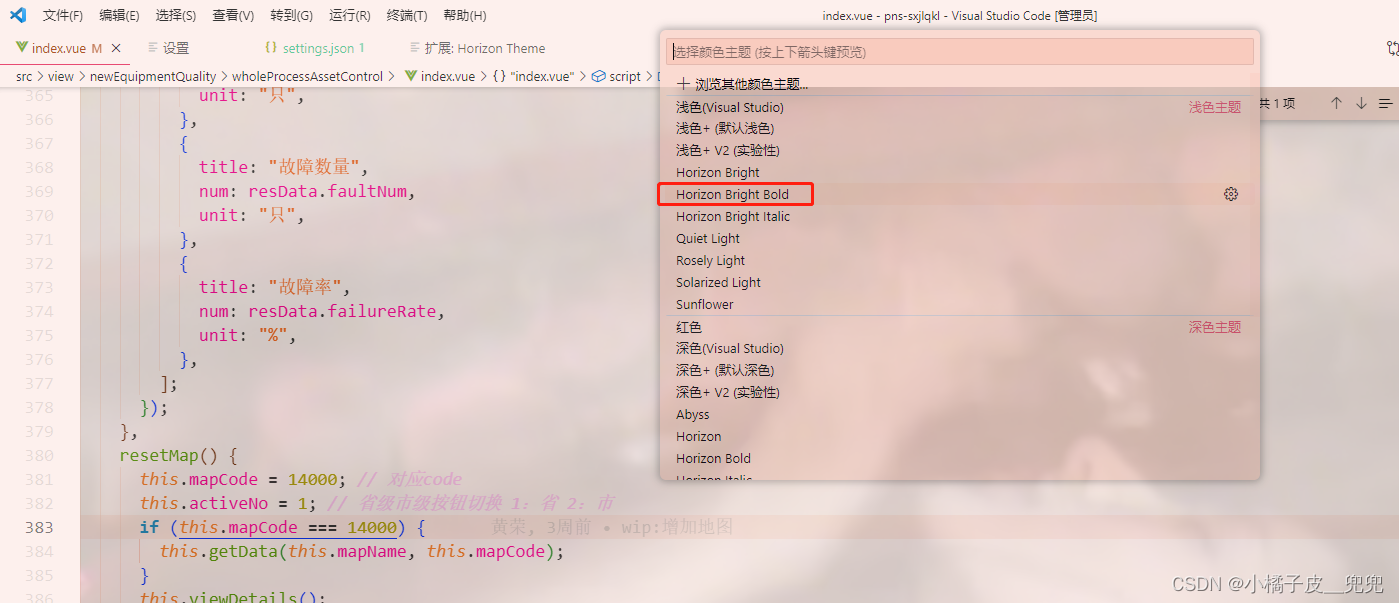Viewport: 1399px width, 603px height.
Task: Click the VS Code logo icon
Action: 17,15
